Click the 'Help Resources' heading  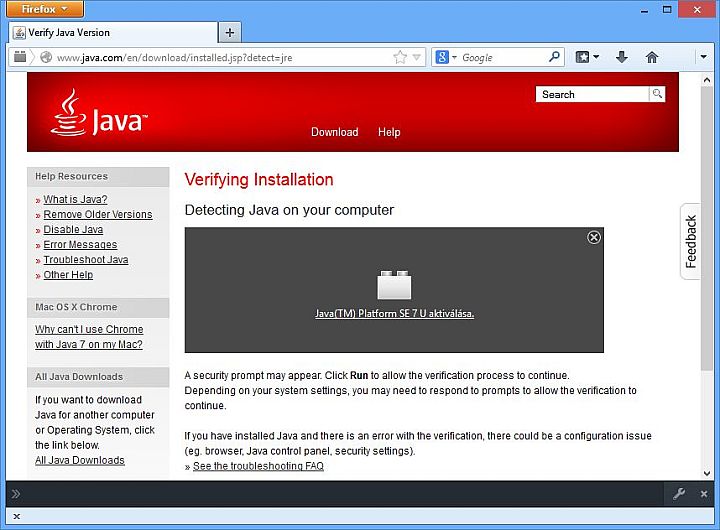(x=72, y=176)
